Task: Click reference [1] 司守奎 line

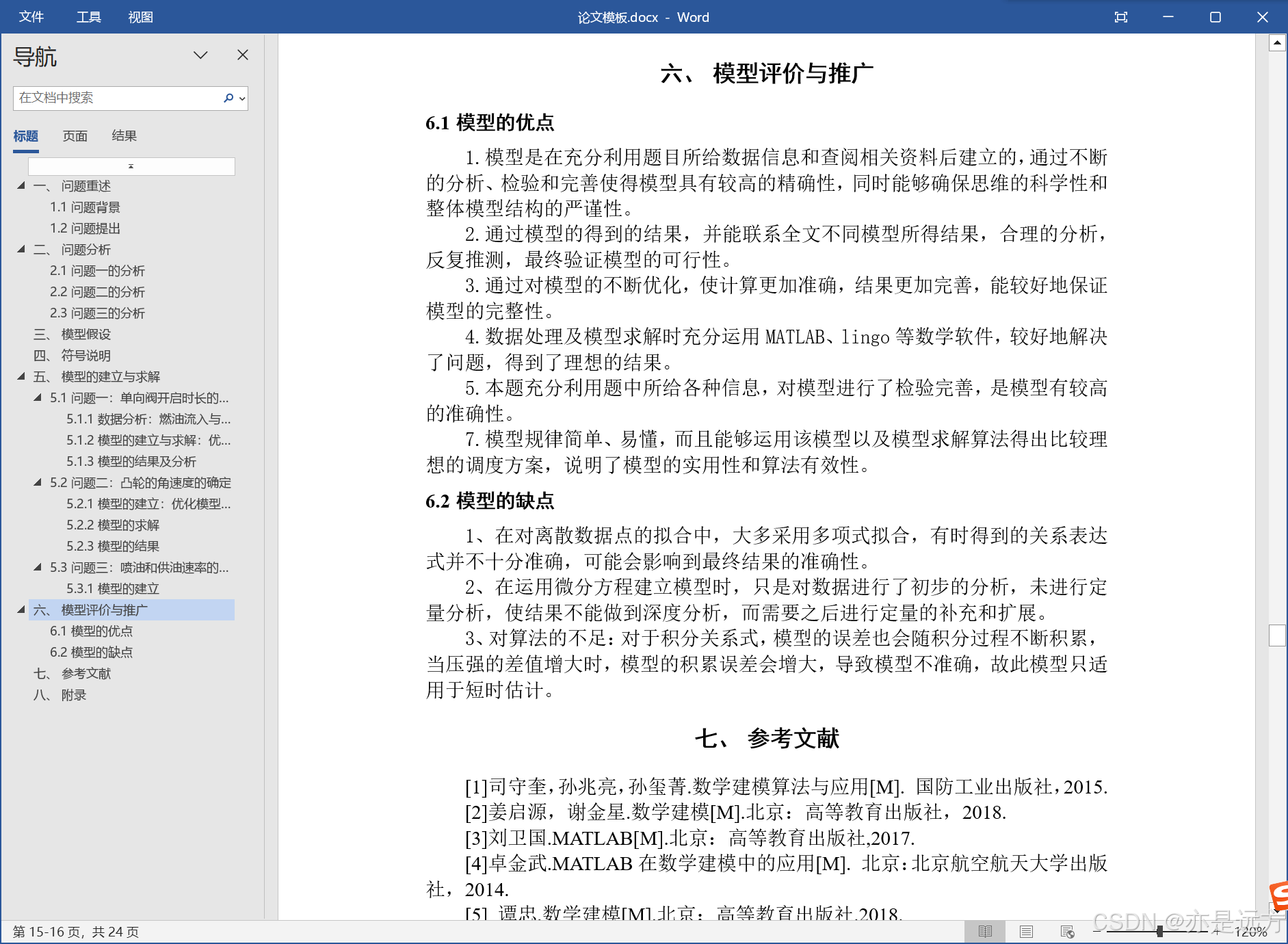Action: (x=786, y=787)
